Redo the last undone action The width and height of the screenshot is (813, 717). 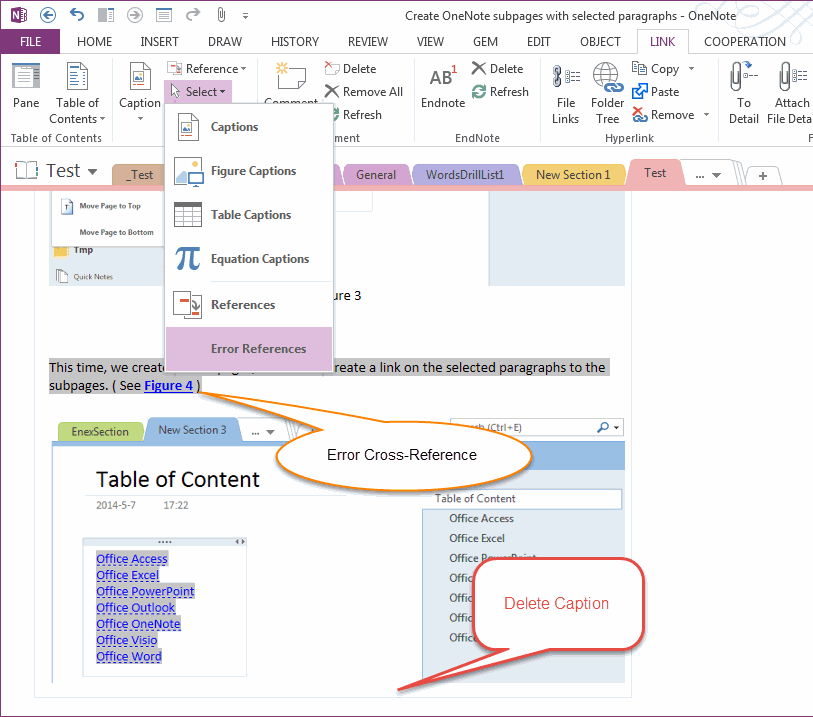(x=193, y=15)
